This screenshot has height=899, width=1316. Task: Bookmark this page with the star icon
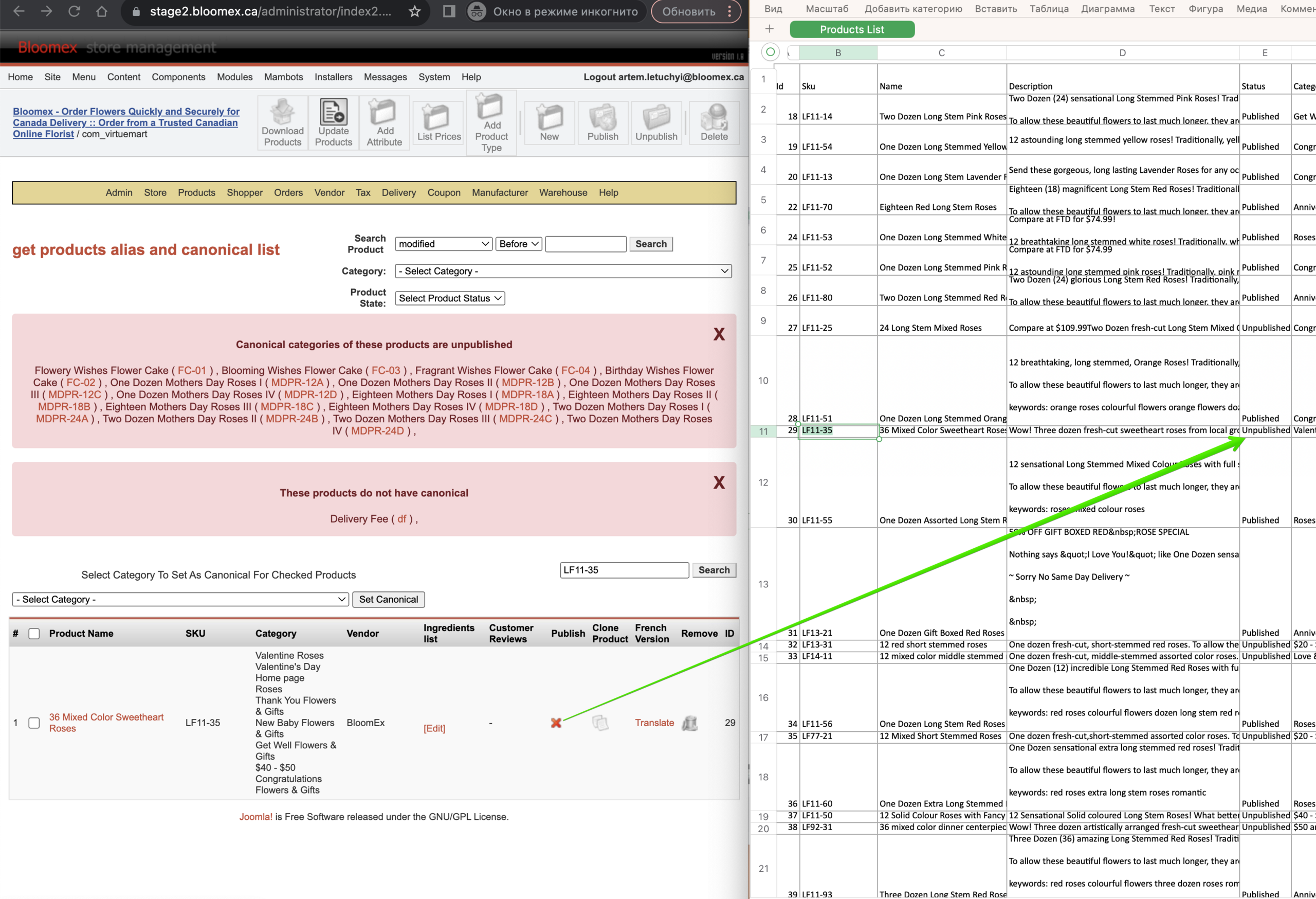point(414,11)
